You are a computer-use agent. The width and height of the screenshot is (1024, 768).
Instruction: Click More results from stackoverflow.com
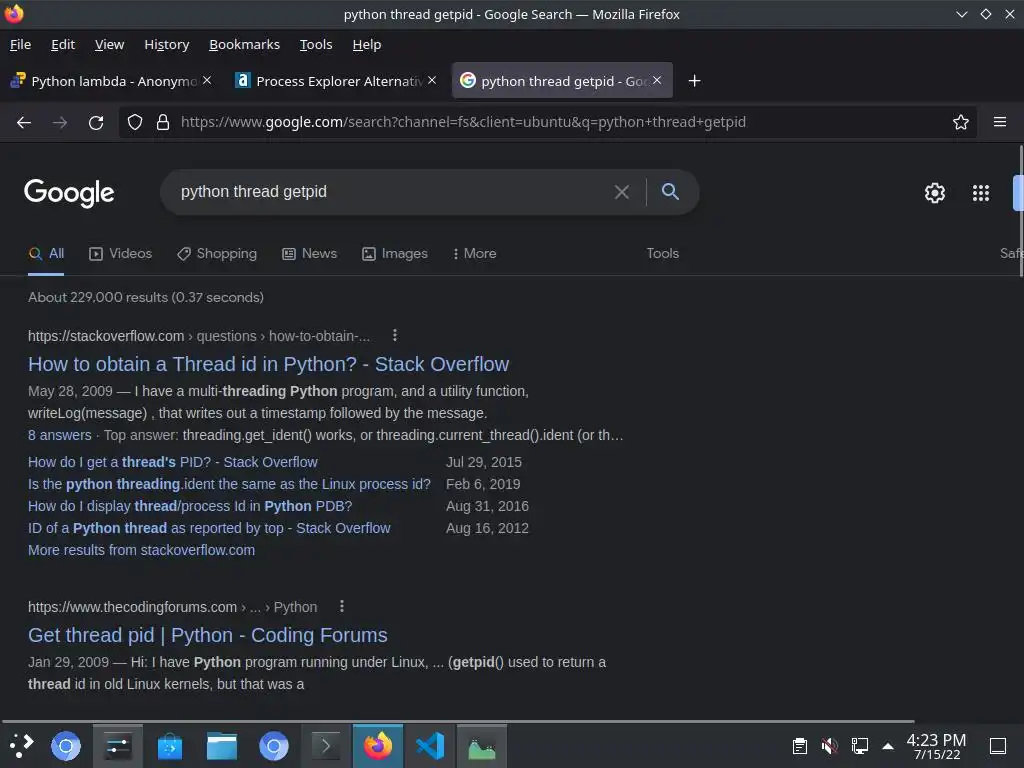click(x=142, y=550)
